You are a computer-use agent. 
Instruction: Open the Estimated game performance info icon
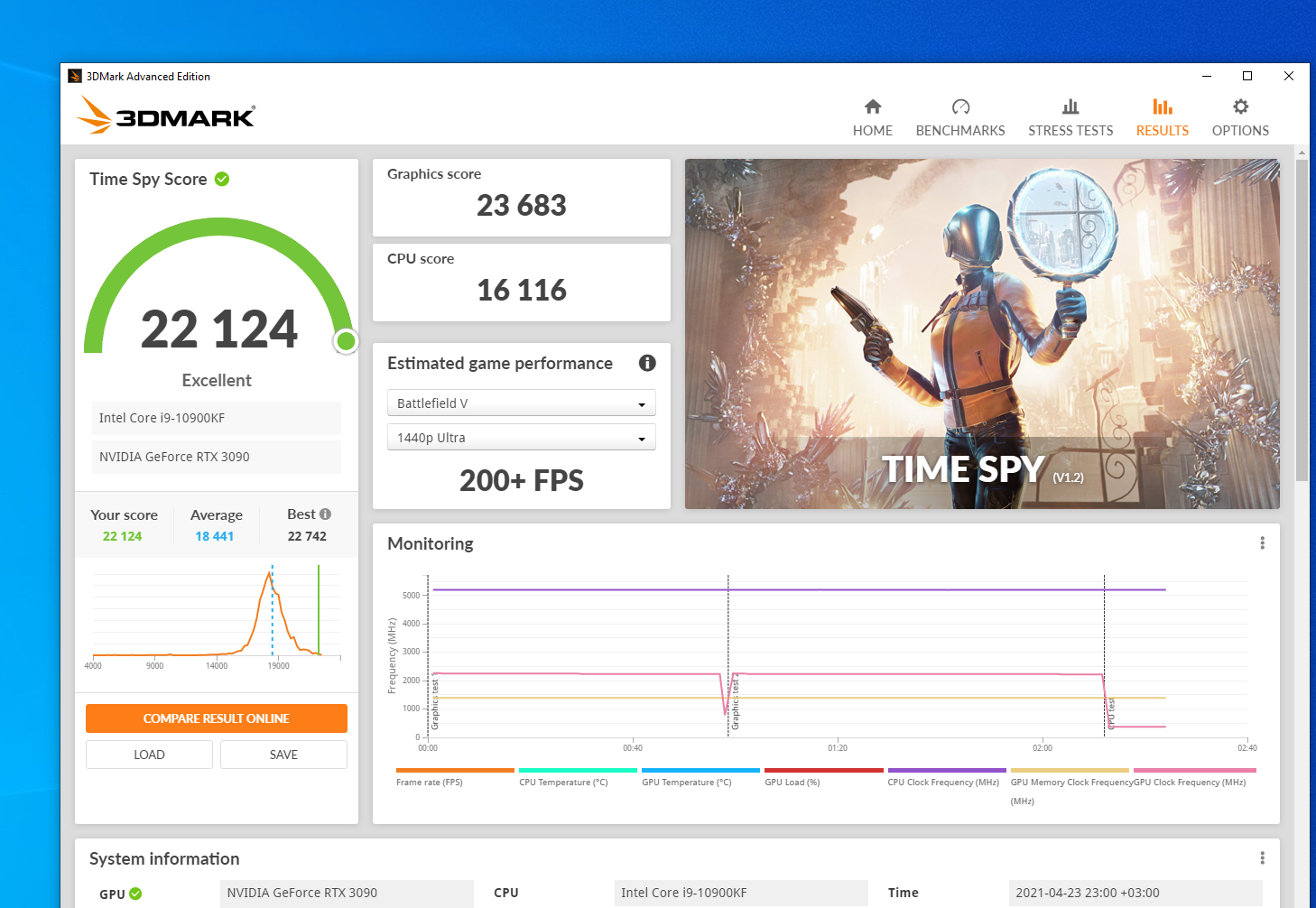point(647,363)
